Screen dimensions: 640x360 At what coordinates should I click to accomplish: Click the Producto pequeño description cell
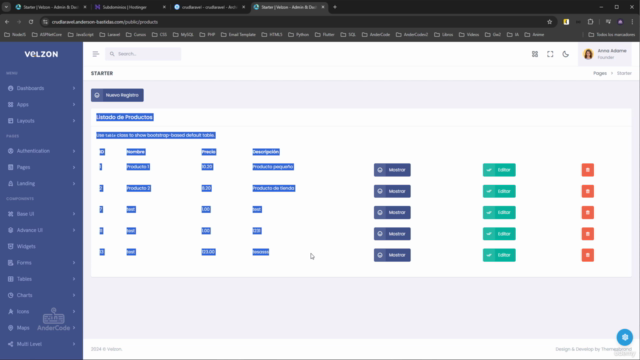click(273, 167)
